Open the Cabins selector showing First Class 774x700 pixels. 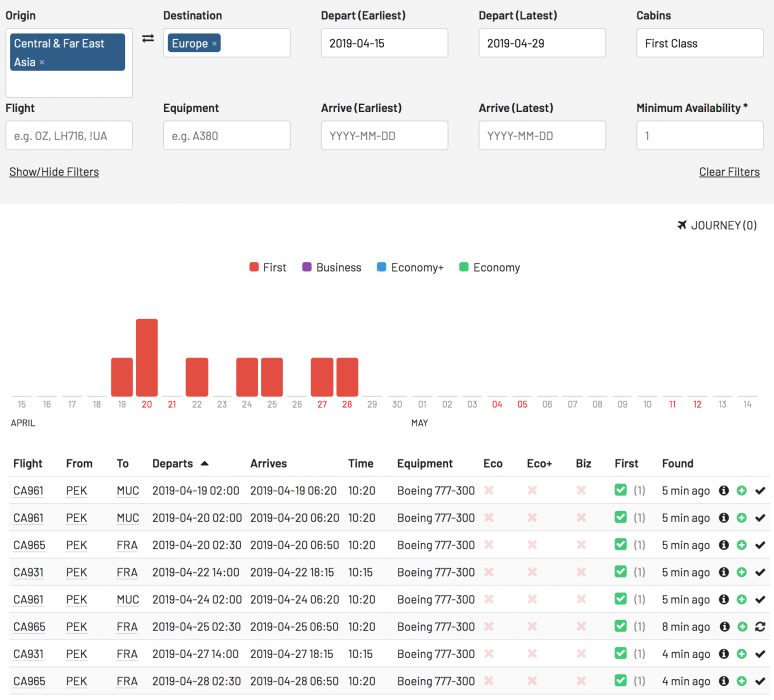699,43
